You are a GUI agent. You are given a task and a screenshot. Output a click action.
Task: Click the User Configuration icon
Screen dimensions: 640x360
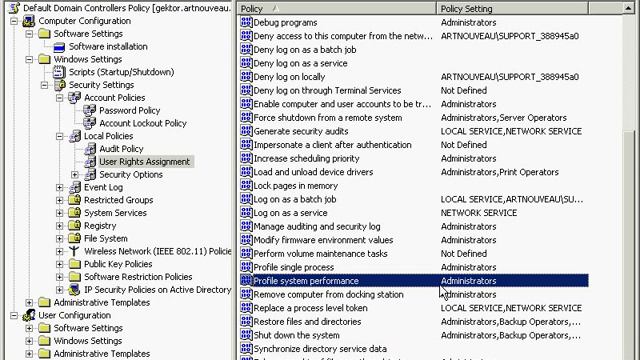coord(29,315)
